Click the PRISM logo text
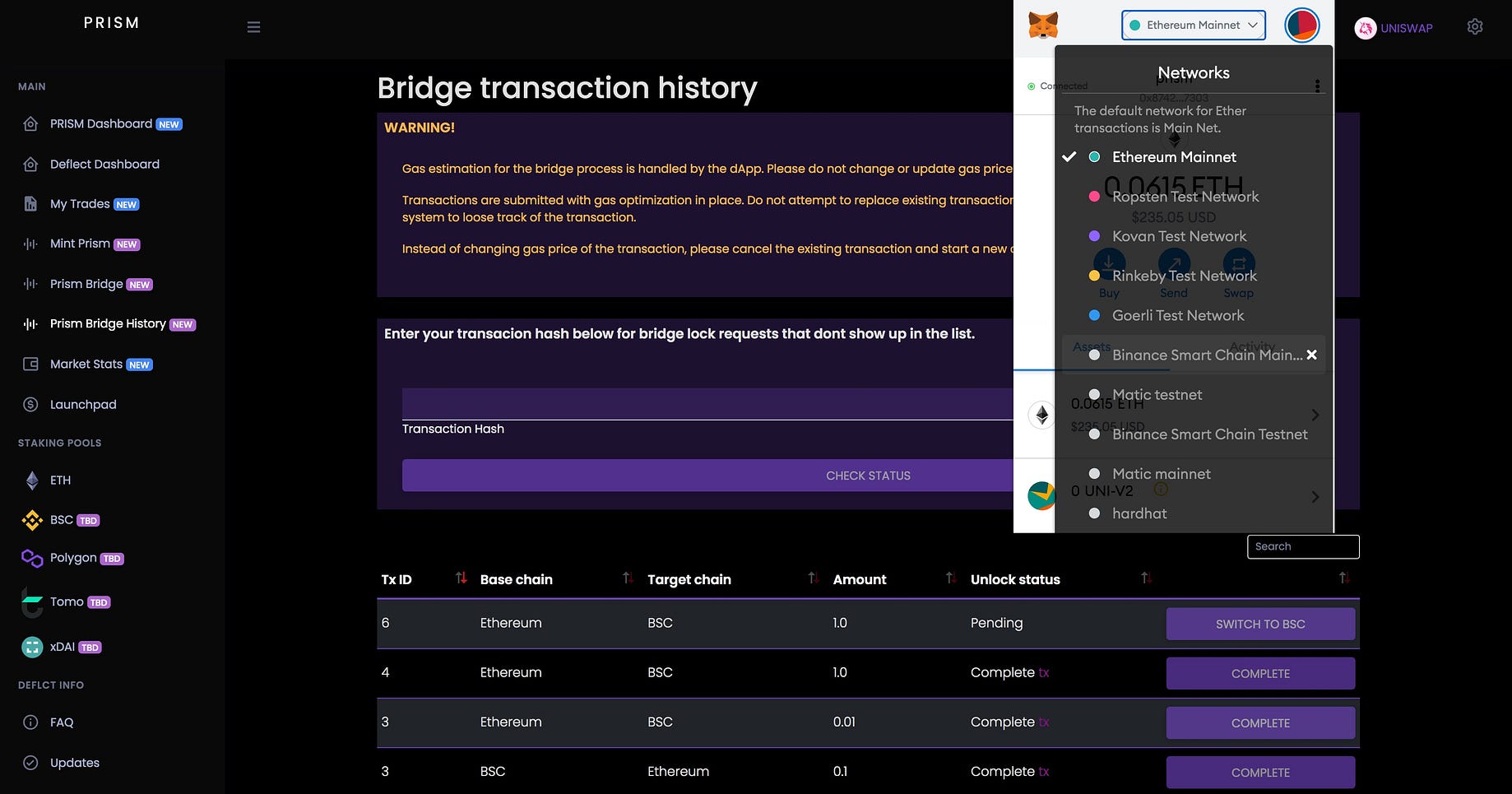 tap(111, 23)
